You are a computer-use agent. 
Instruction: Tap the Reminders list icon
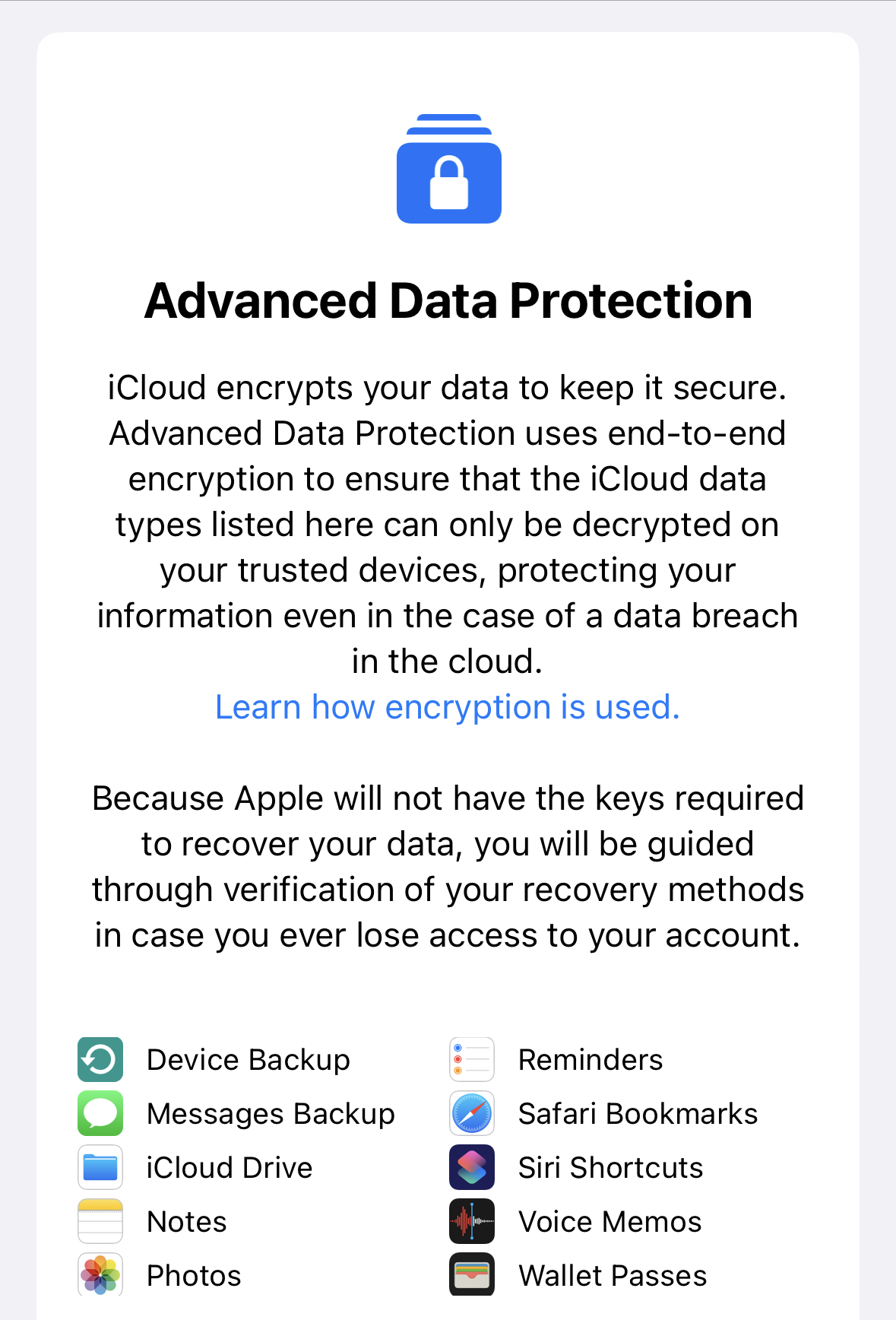[x=472, y=1059]
